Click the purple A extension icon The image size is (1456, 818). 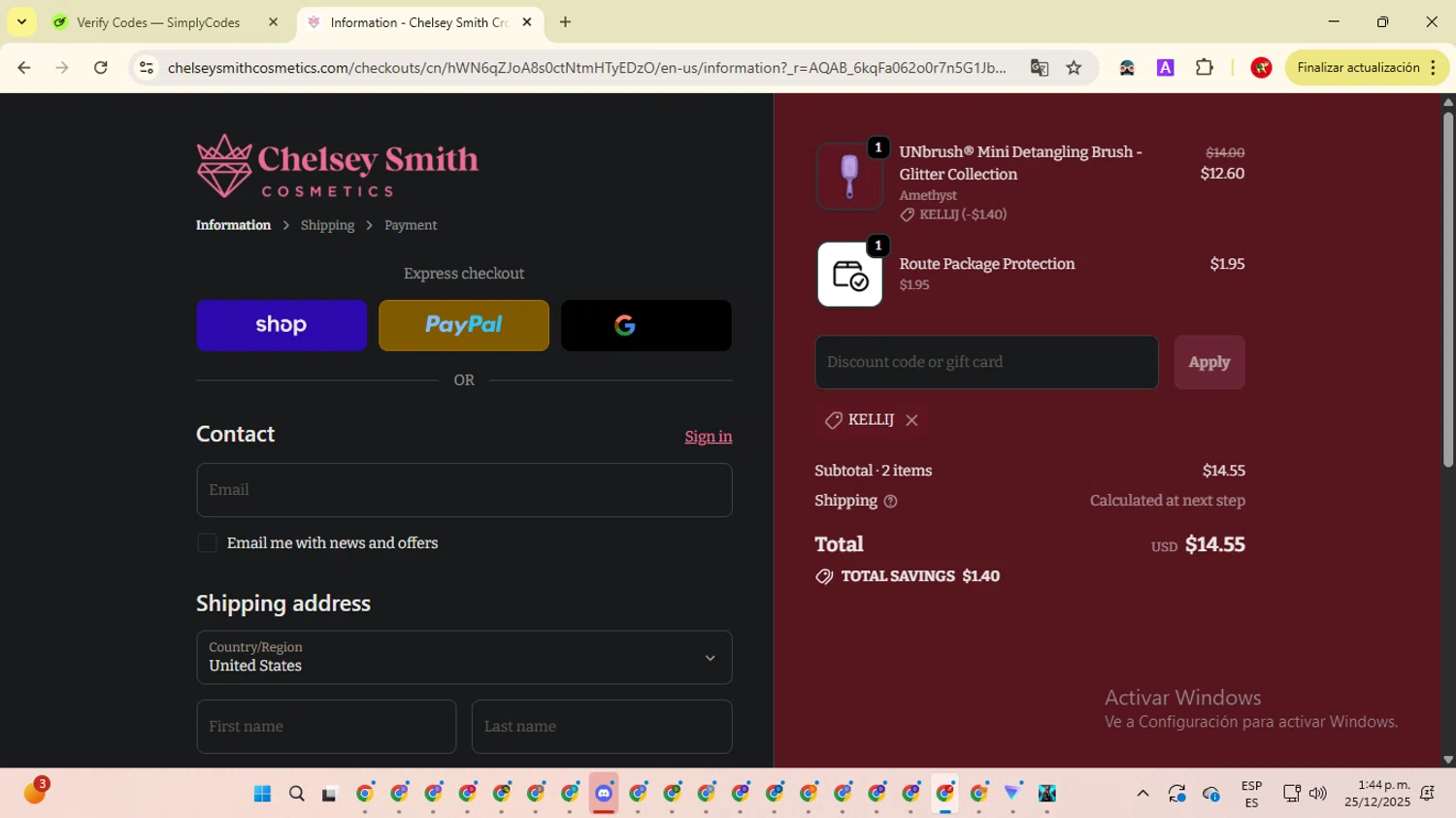pyautogui.click(x=1166, y=68)
